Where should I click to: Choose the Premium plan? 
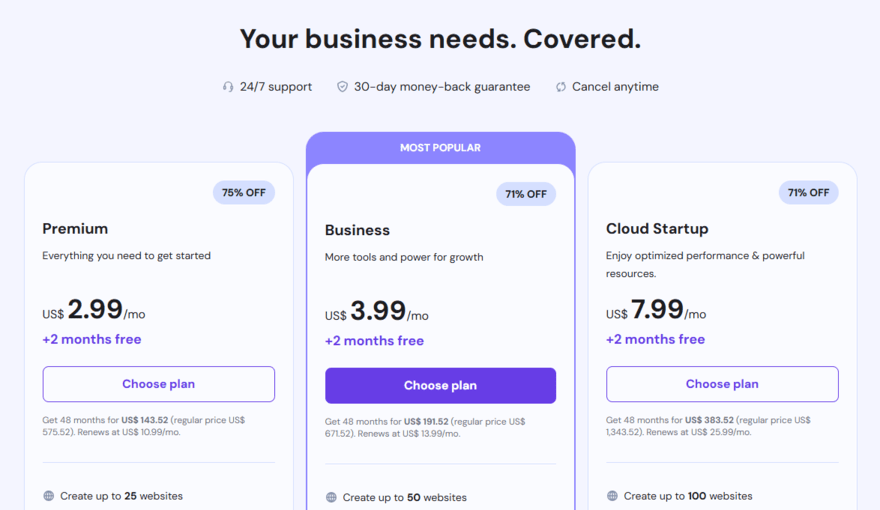pos(158,384)
